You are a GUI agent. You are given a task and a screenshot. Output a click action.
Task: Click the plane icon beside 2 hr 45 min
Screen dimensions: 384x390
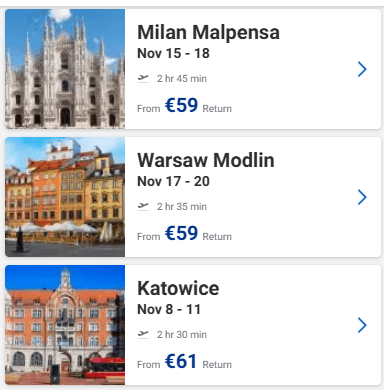(x=143, y=79)
